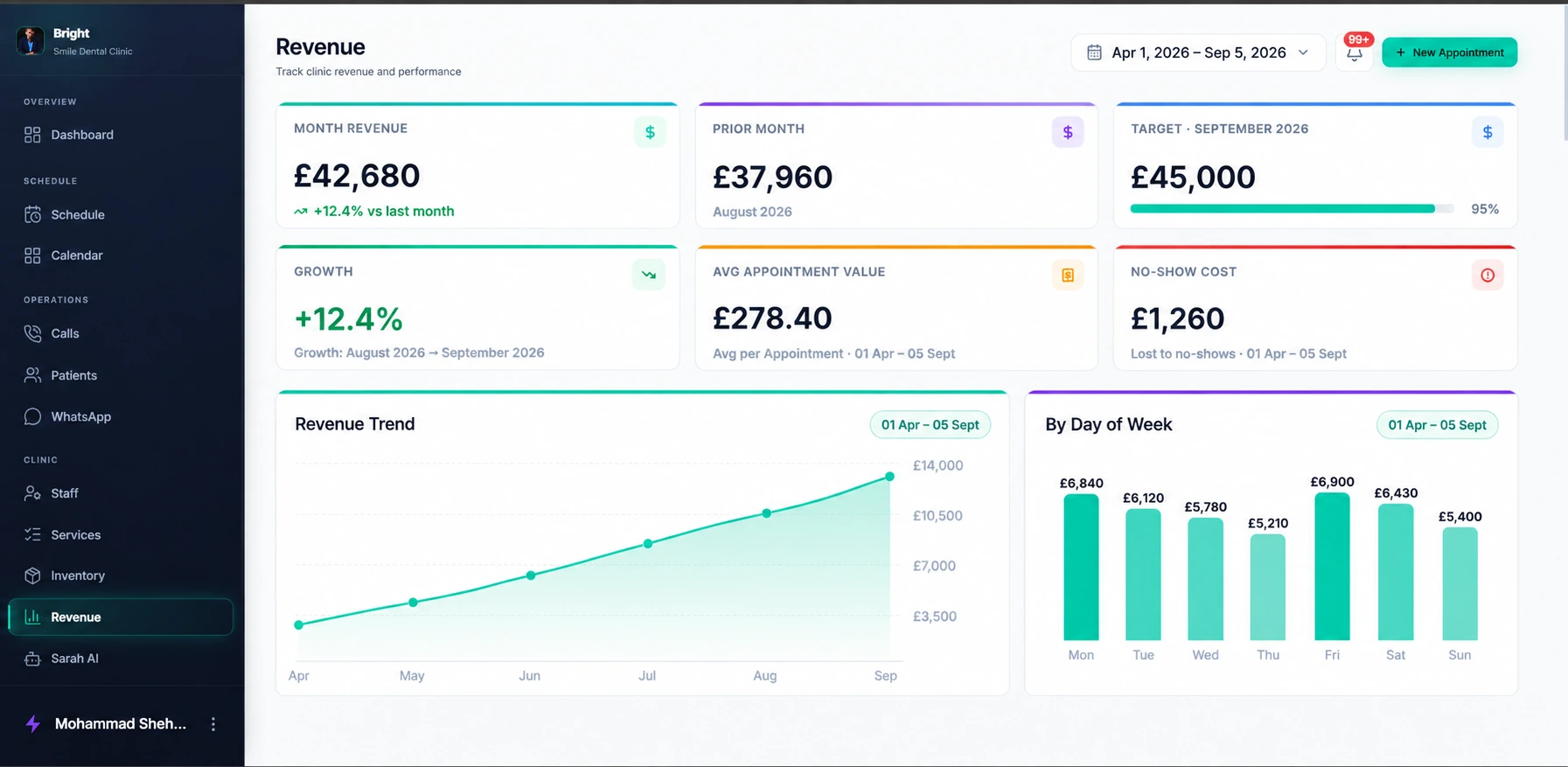Click the September data point on Revenue Trend
Image resolution: width=1568 pixels, height=767 pixels.
889,477
